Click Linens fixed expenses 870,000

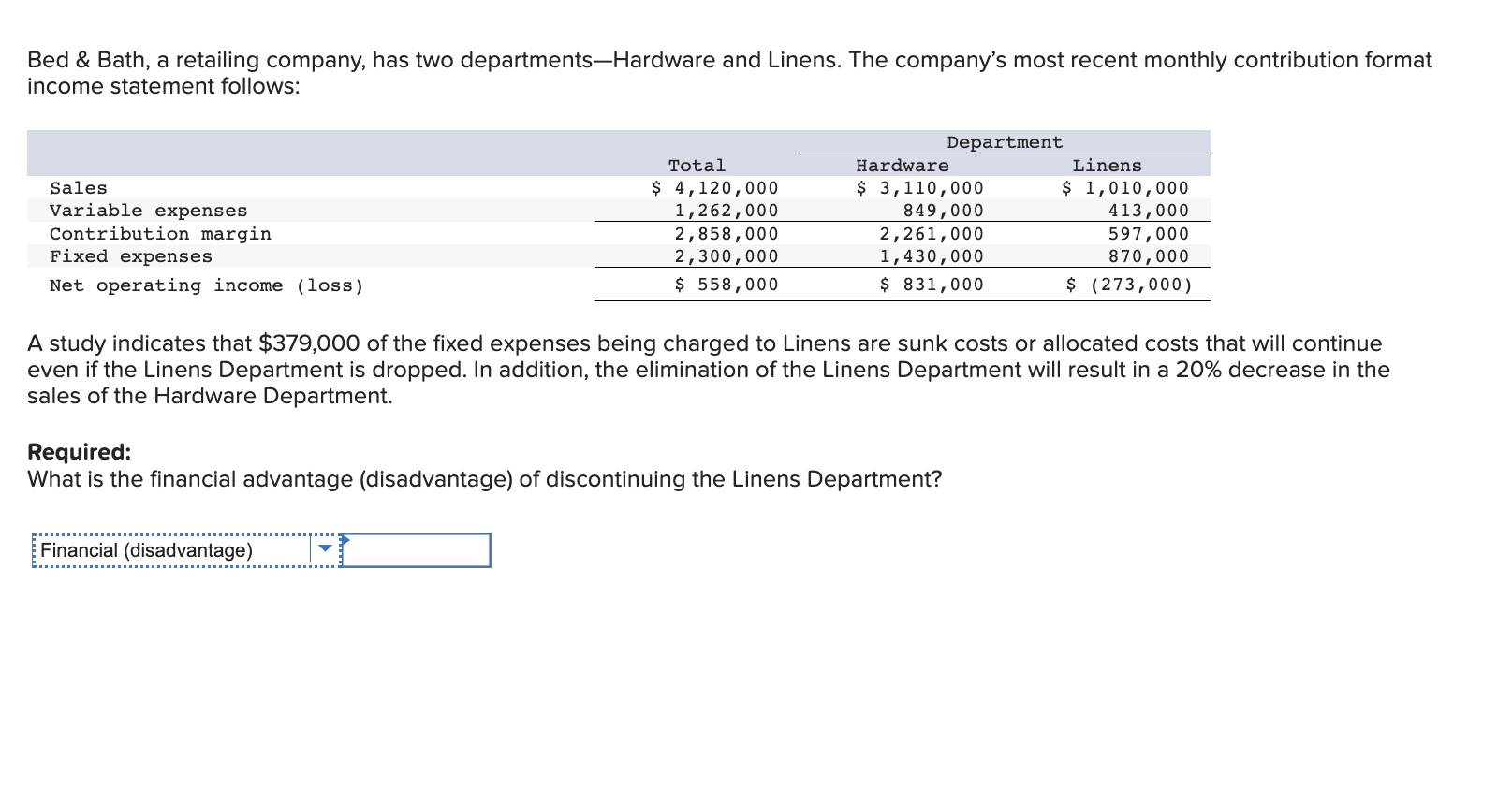tap(1149, 256)
